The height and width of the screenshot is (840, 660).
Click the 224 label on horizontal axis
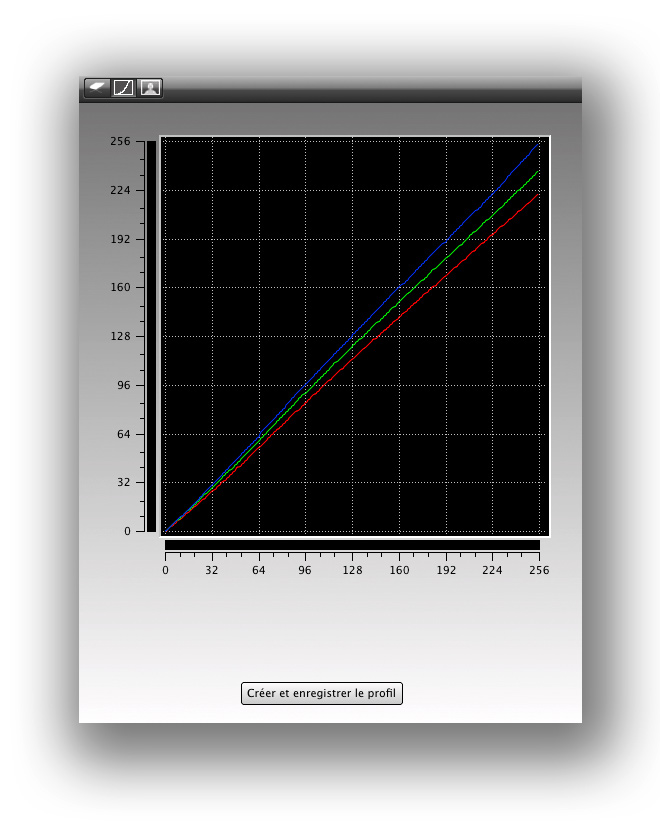click(x=492, y=570)
